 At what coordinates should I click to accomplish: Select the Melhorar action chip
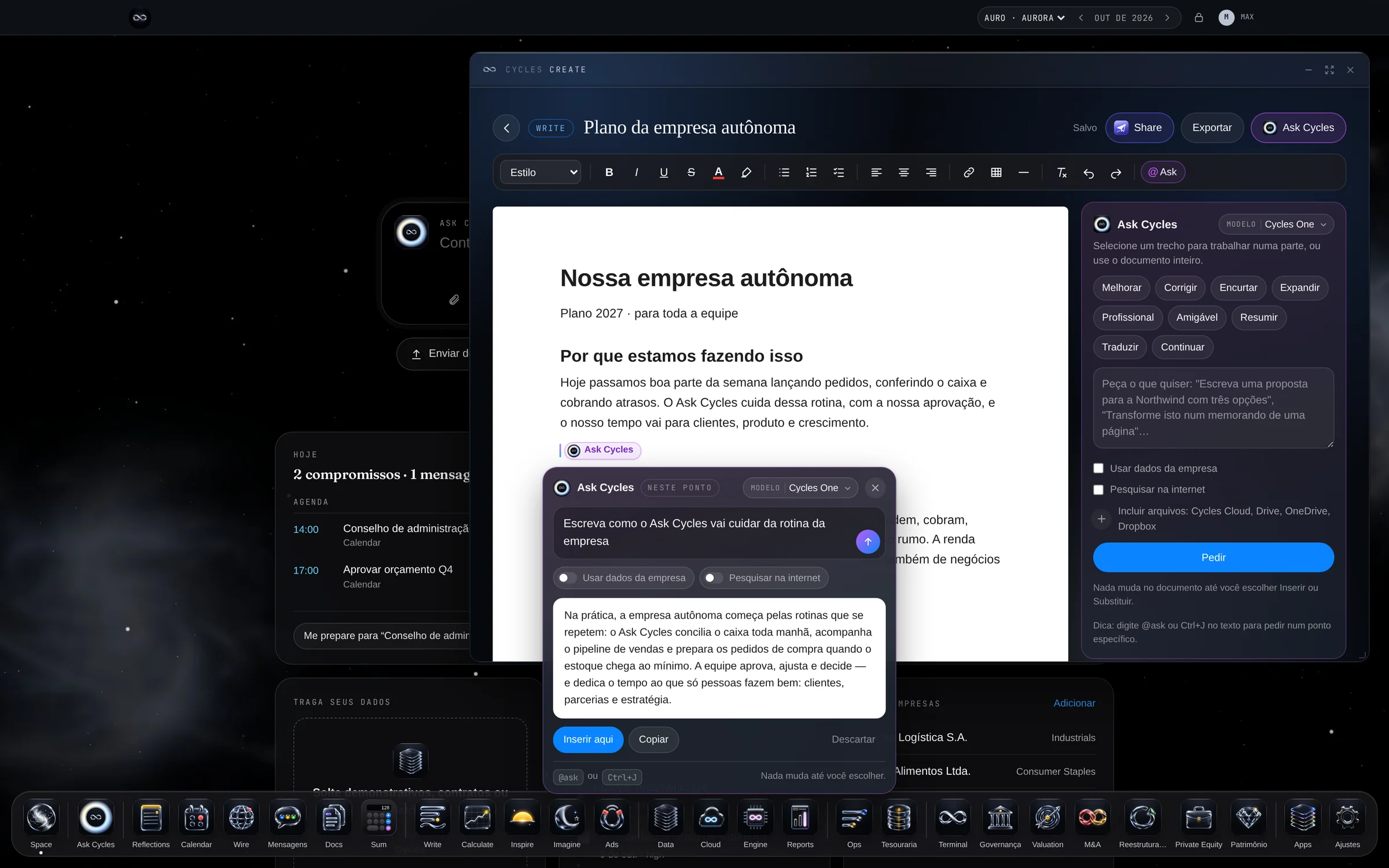1121,288
